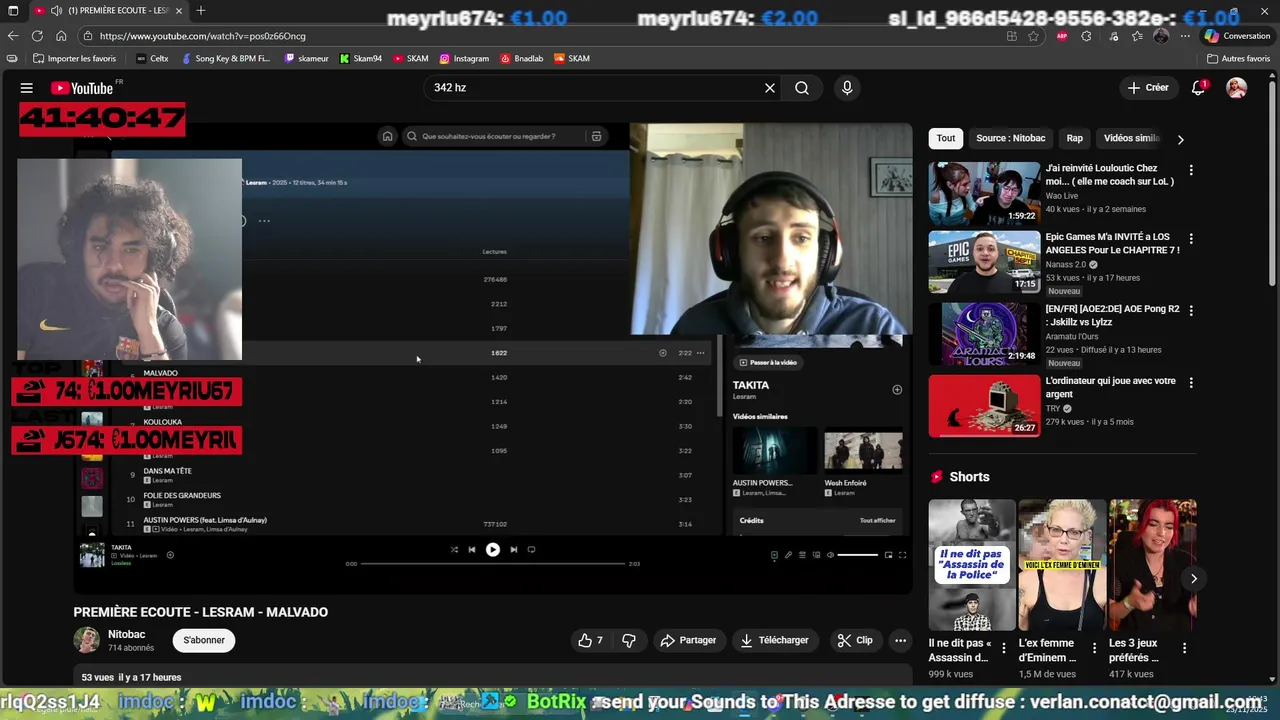The height and width of the screenshot is (720, 1280).
Task: Run search with the magnifier button
Action: (802, 88)
